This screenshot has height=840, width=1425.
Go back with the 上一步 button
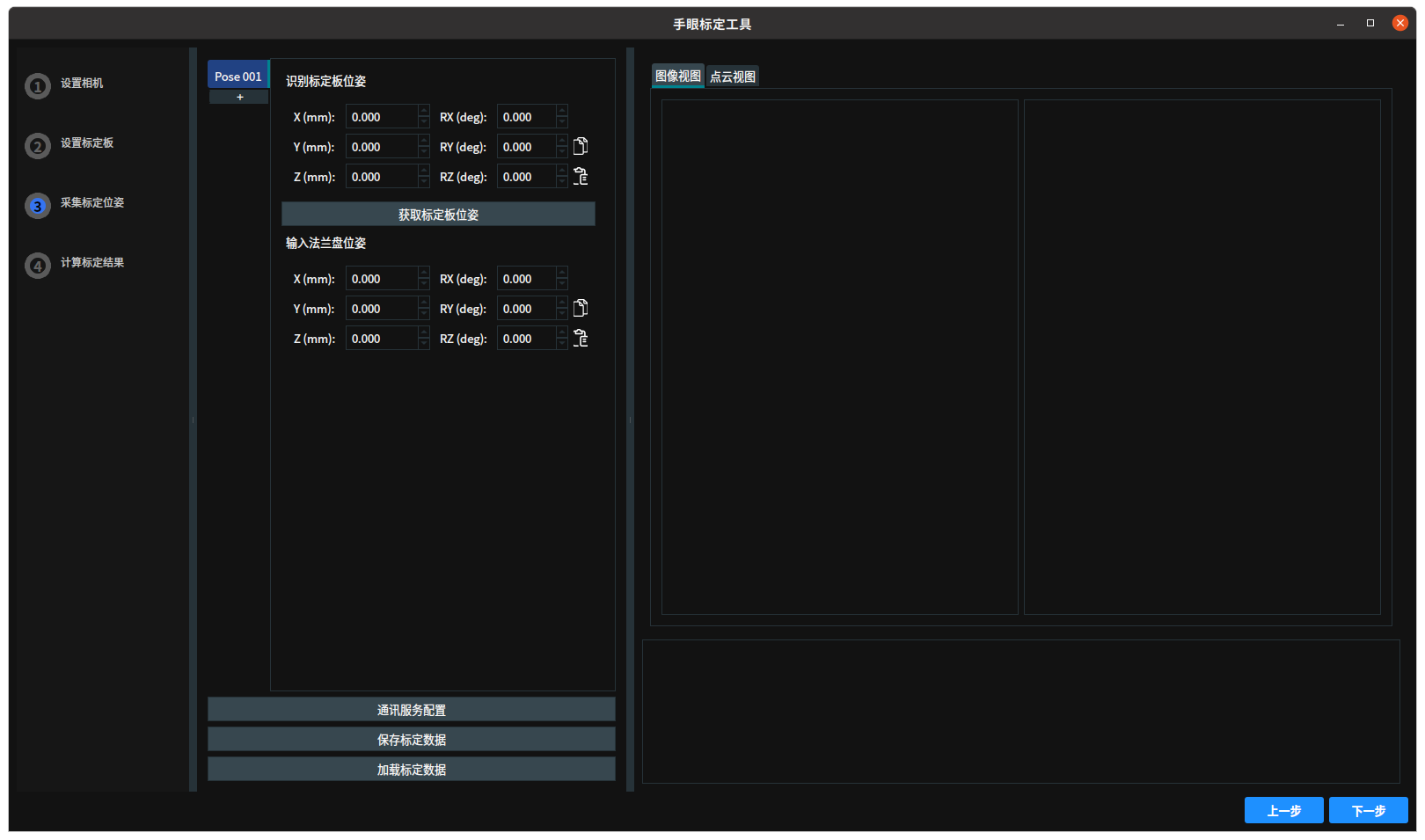[1284, 810]
